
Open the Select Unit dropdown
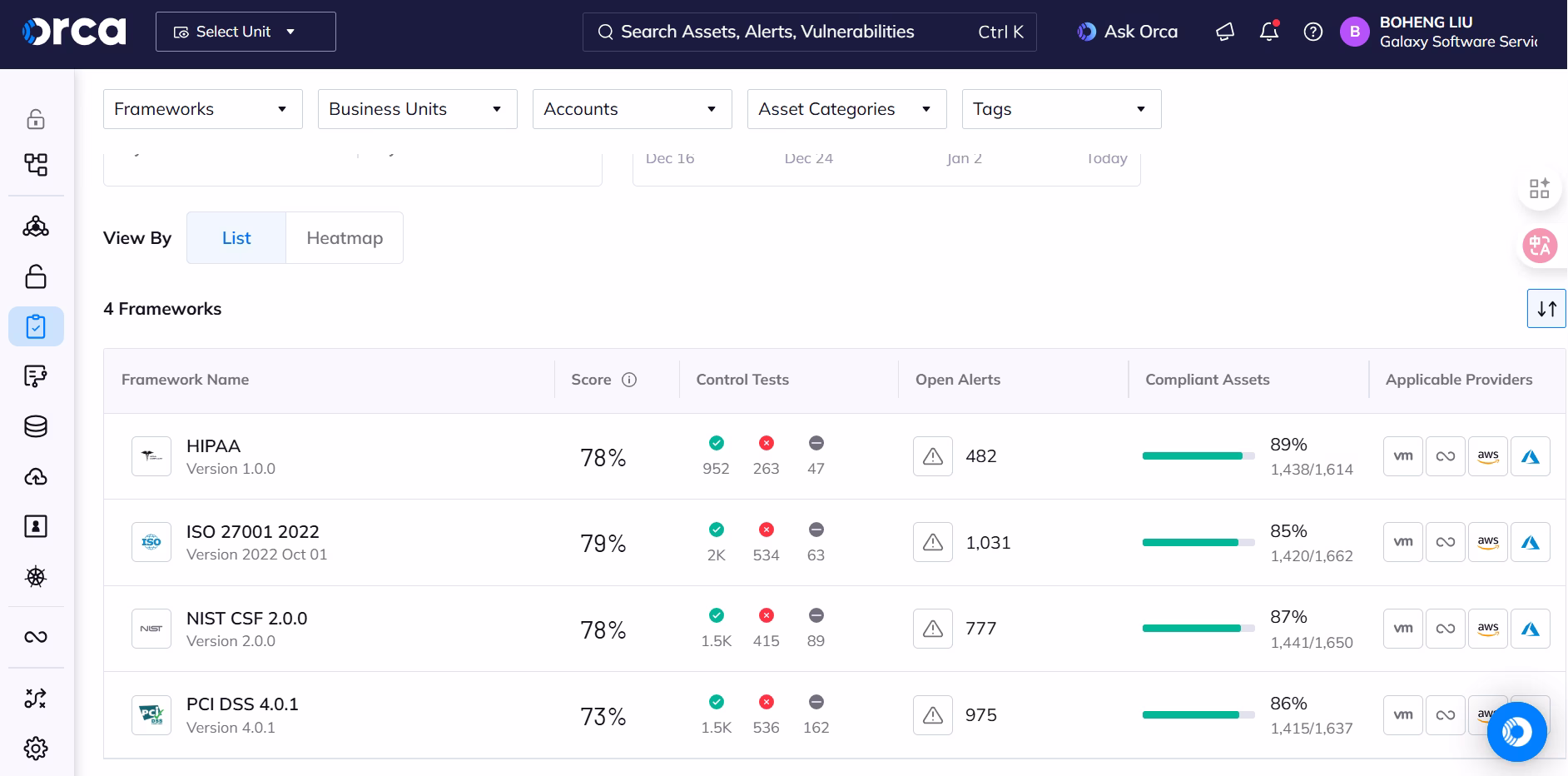(x=246, y=32)
